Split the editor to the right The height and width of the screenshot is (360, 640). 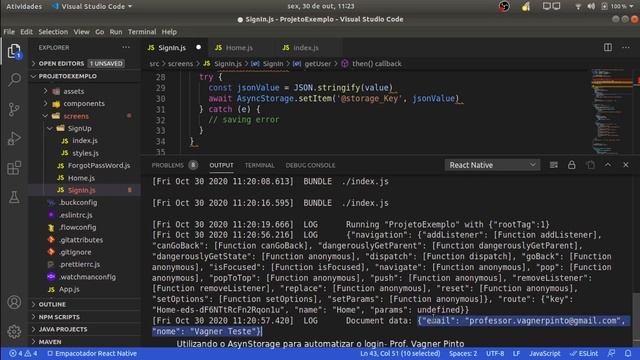pos(608,47)
